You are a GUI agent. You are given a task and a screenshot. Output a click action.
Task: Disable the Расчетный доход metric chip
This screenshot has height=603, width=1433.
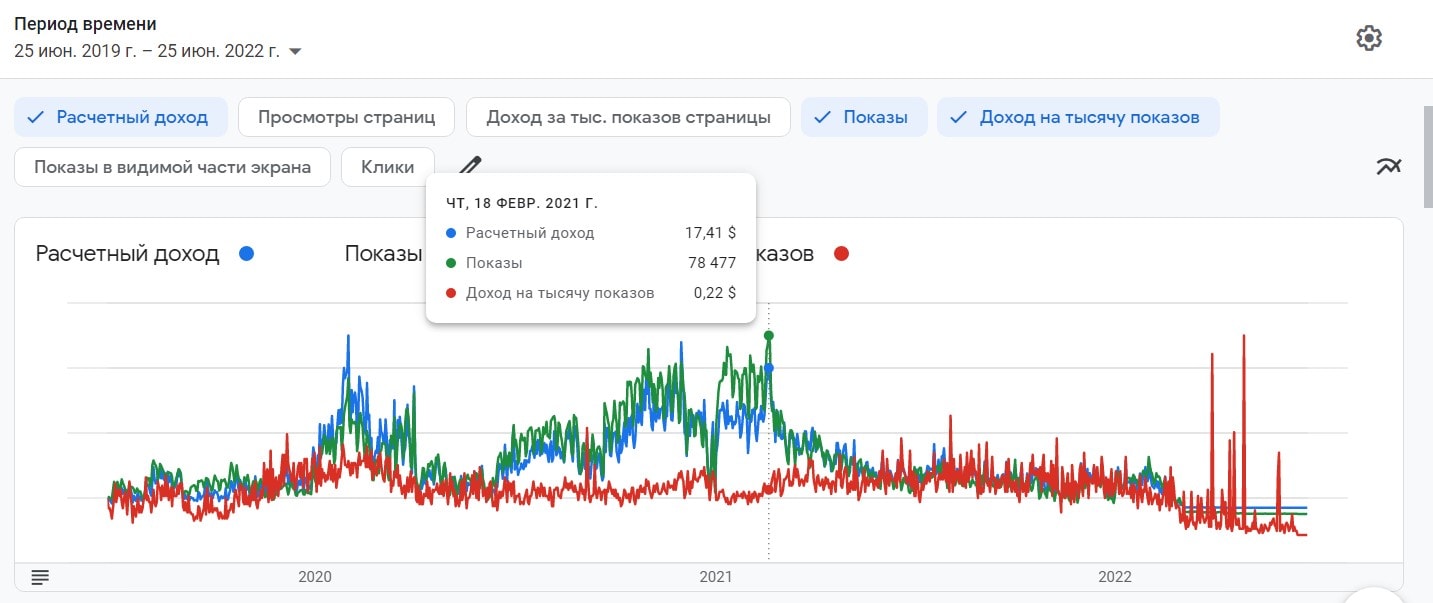click(x=120, y=117)
